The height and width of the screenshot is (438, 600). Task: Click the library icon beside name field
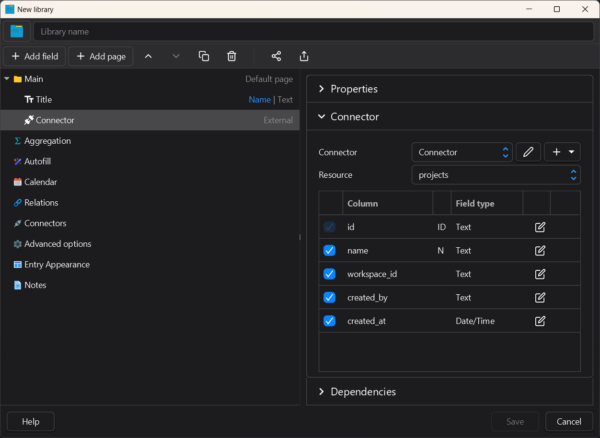click(17, 31)
